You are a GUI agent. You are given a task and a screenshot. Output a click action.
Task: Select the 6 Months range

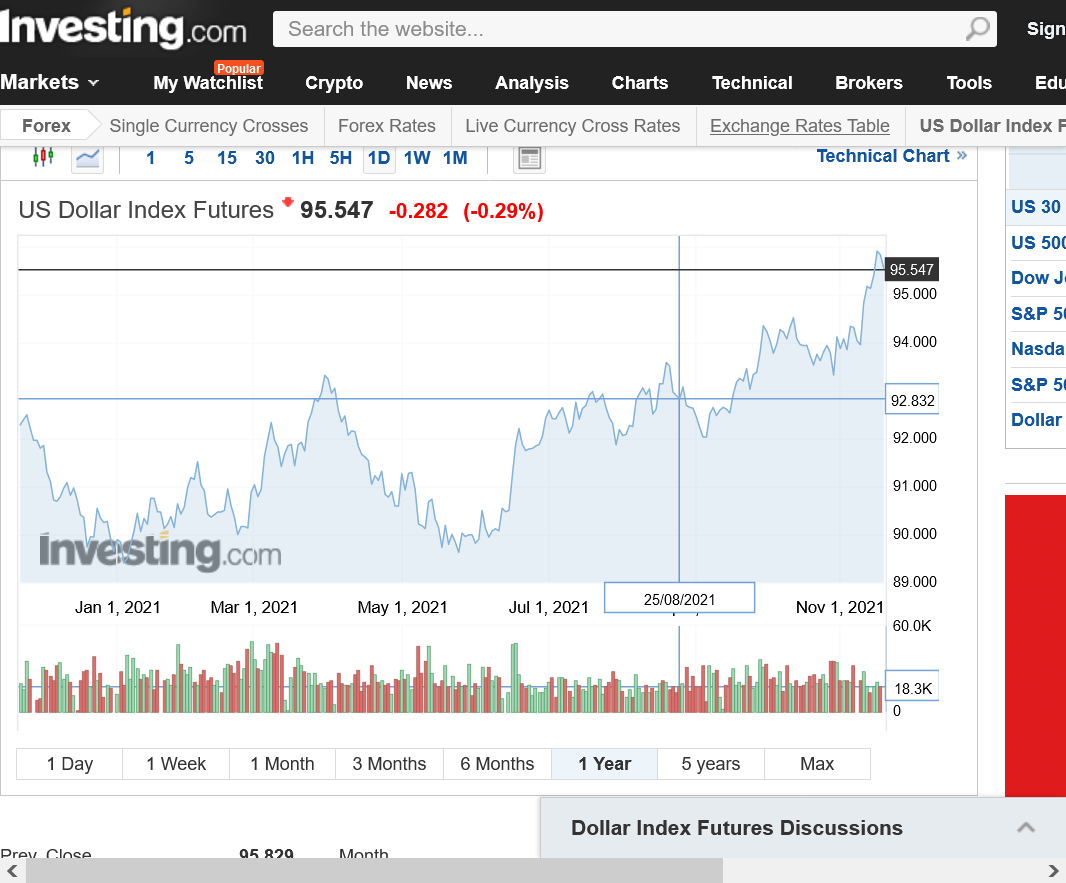point(497,764)
